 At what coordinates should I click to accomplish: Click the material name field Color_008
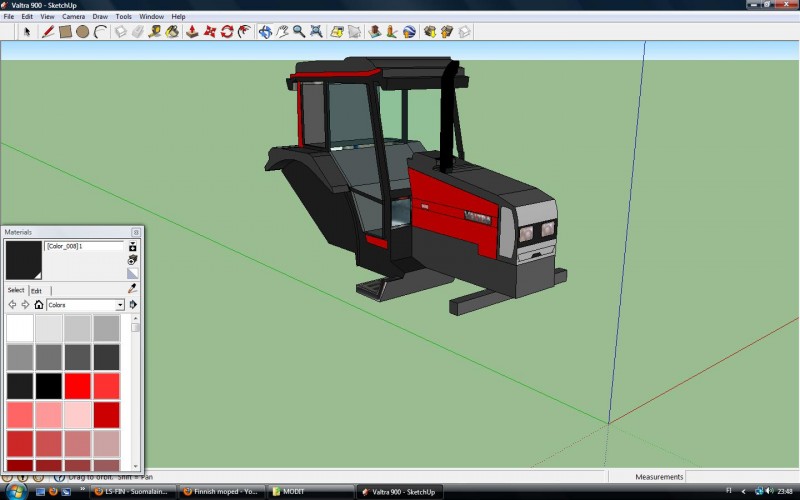coord(84,246)
